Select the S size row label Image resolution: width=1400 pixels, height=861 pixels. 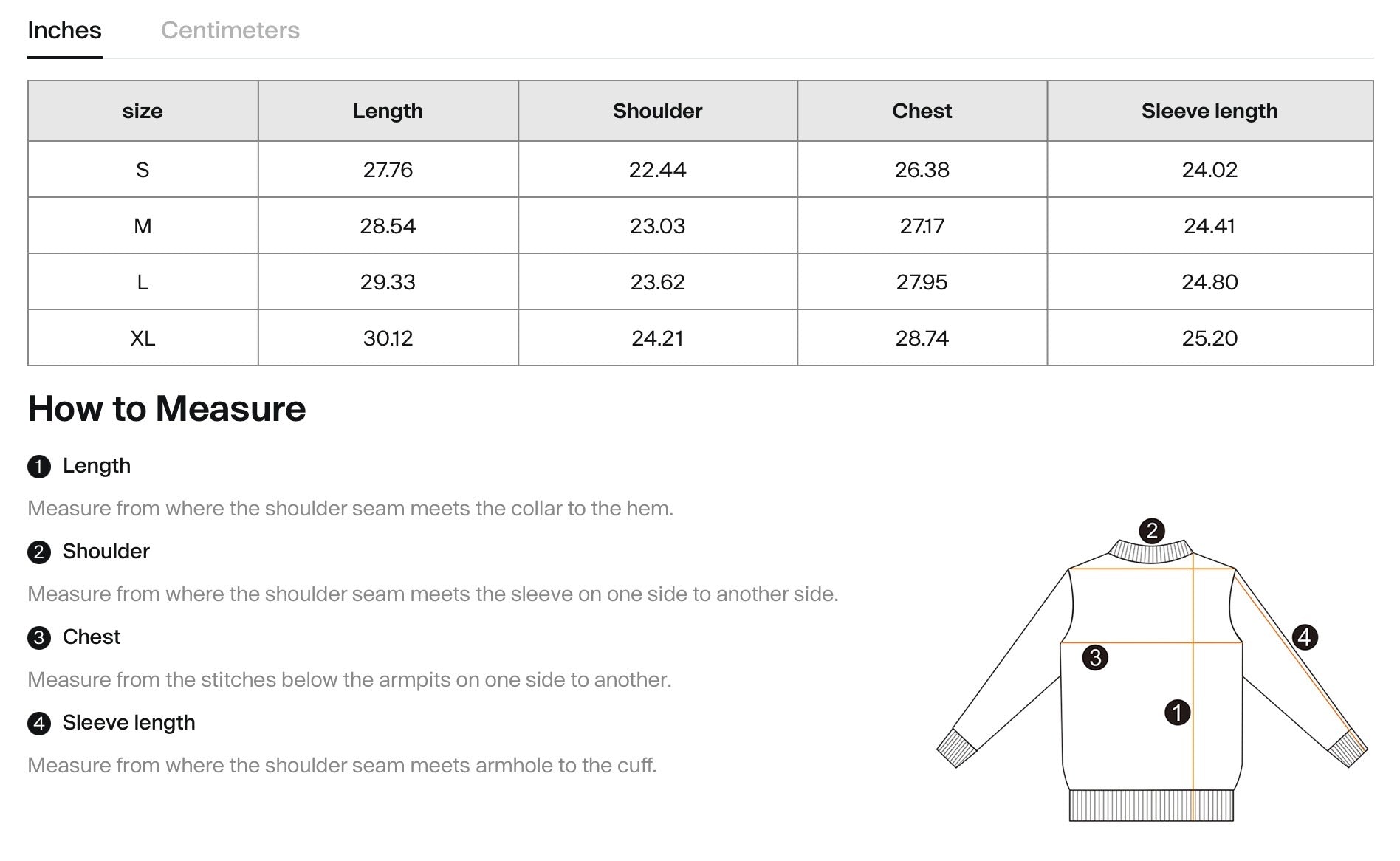coord(143,170)
